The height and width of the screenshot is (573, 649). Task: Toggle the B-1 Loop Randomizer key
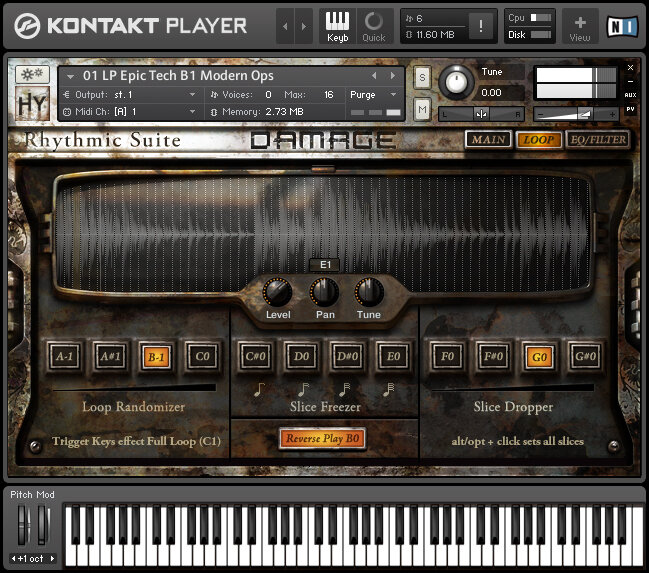(x=156, y=356)
